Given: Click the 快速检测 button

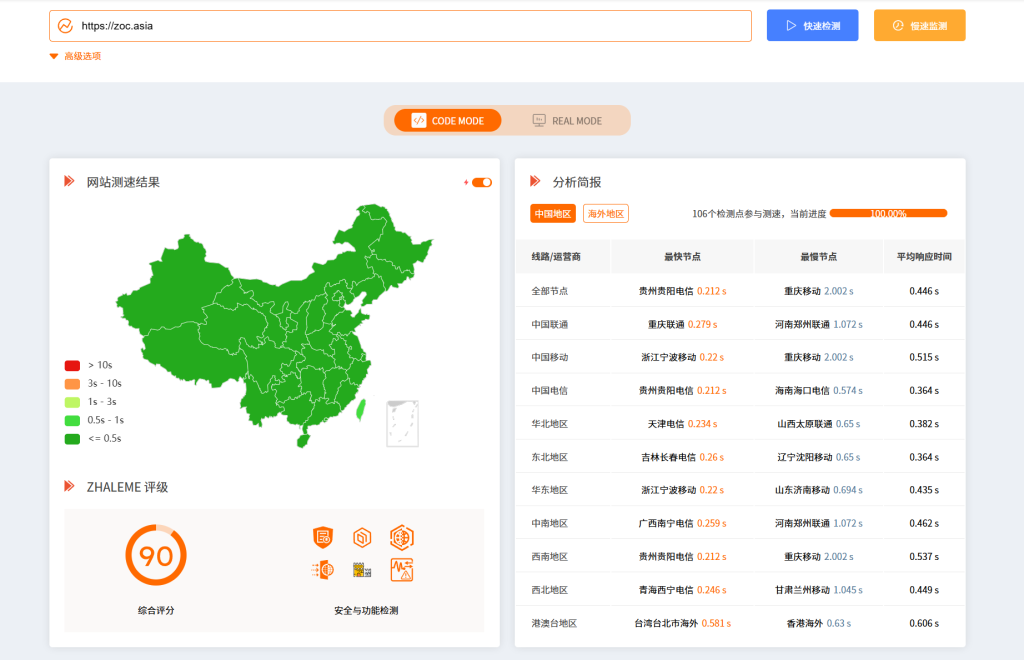Looking at the screenshot, I should pyautogui.click(x=812, y=26).
